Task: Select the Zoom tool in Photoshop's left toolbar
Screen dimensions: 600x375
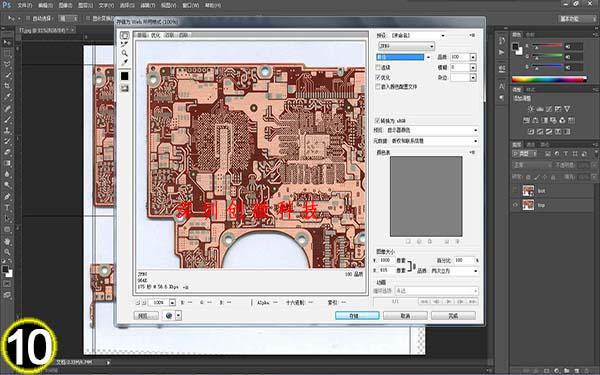Action: [7, 252]
